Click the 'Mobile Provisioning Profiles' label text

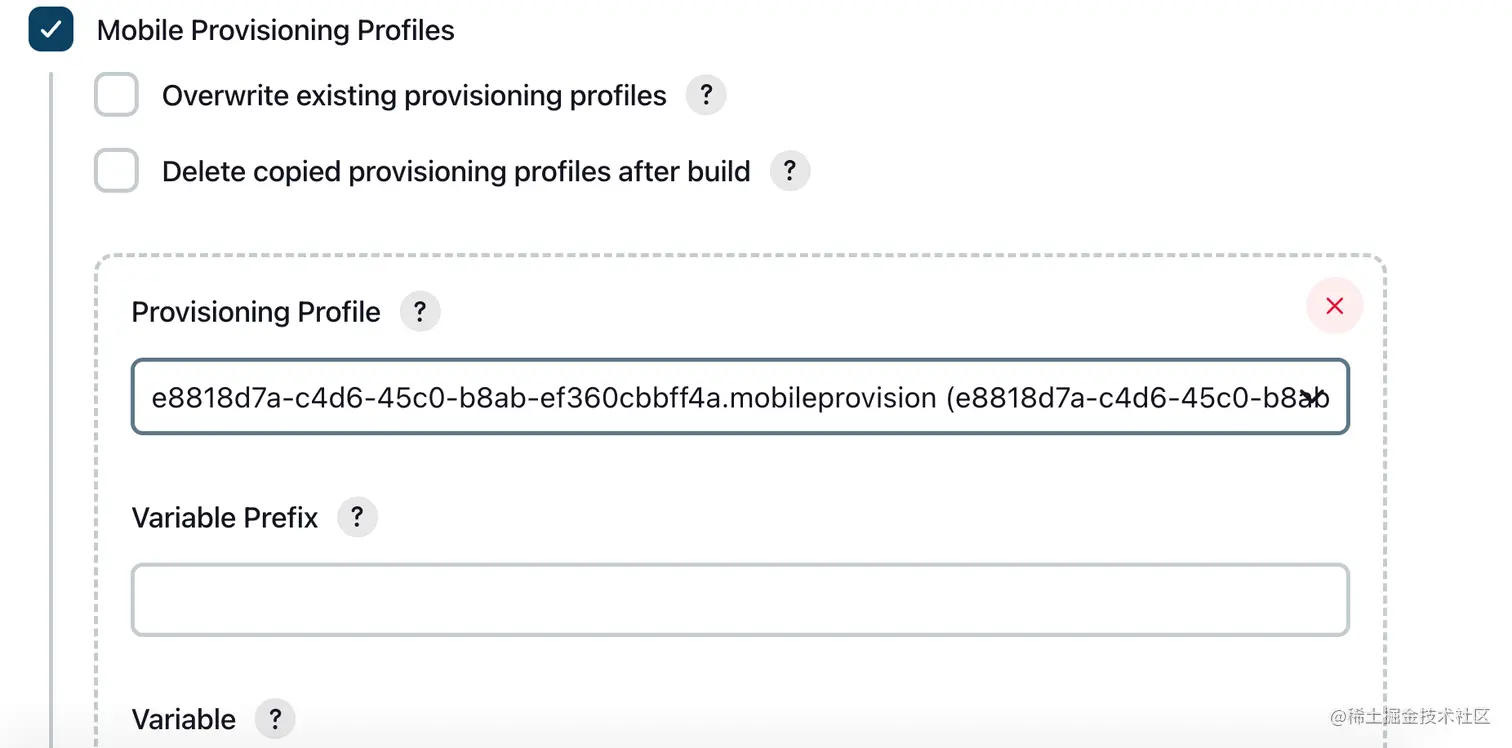pos(275,30)
